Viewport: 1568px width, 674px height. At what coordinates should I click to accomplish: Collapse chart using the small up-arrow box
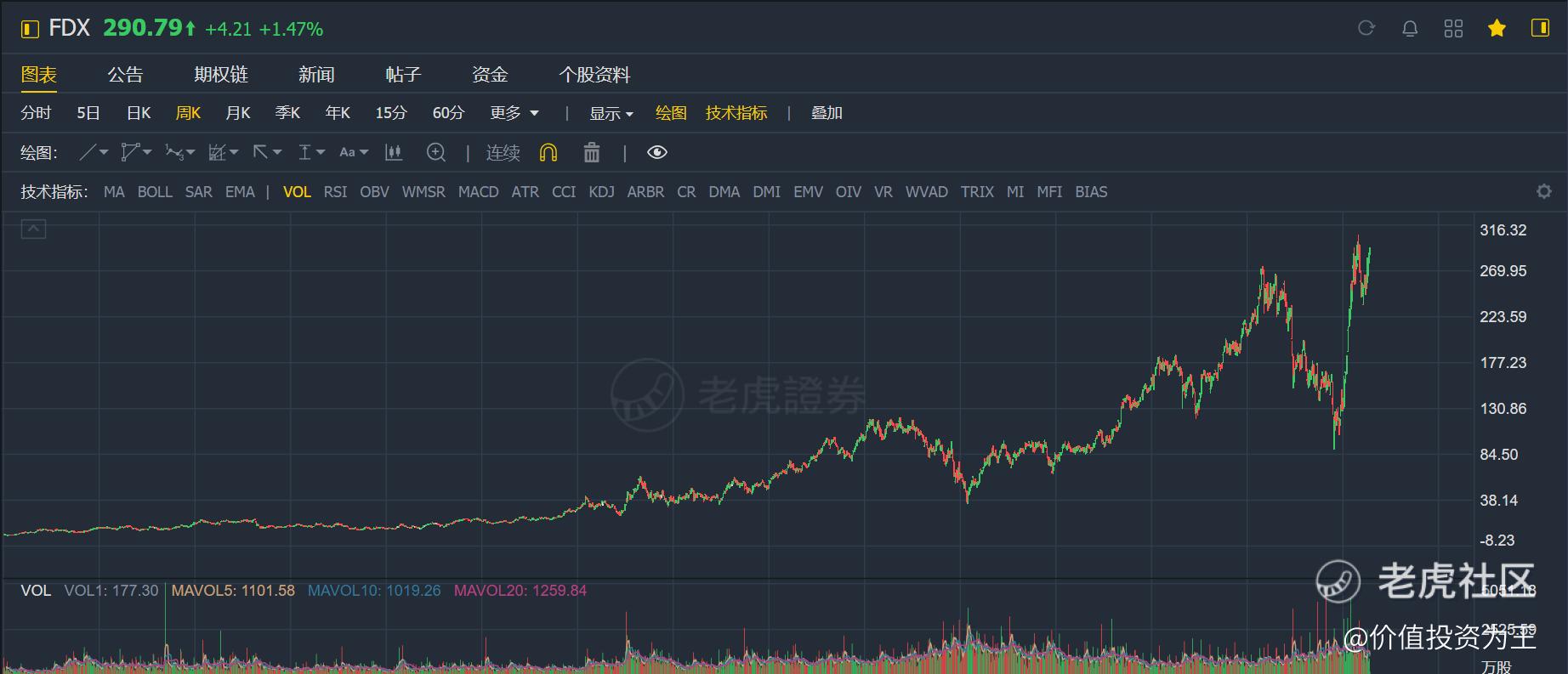(x=33, y=229)
